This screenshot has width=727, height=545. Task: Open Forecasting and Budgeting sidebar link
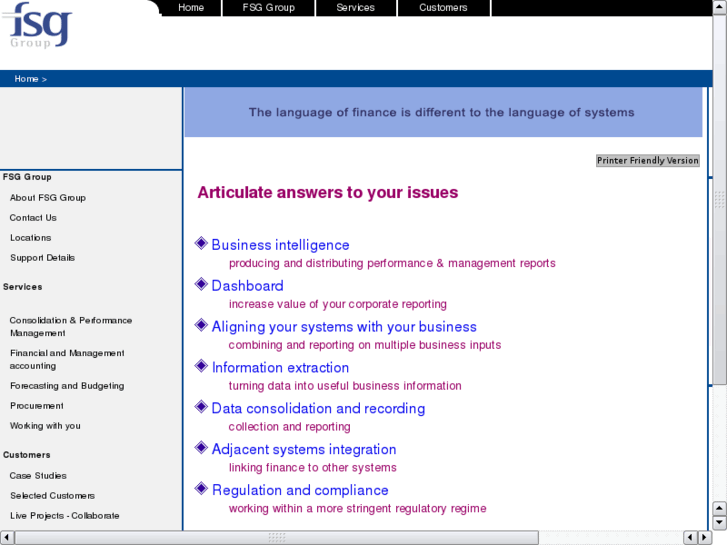pos(67,386)
